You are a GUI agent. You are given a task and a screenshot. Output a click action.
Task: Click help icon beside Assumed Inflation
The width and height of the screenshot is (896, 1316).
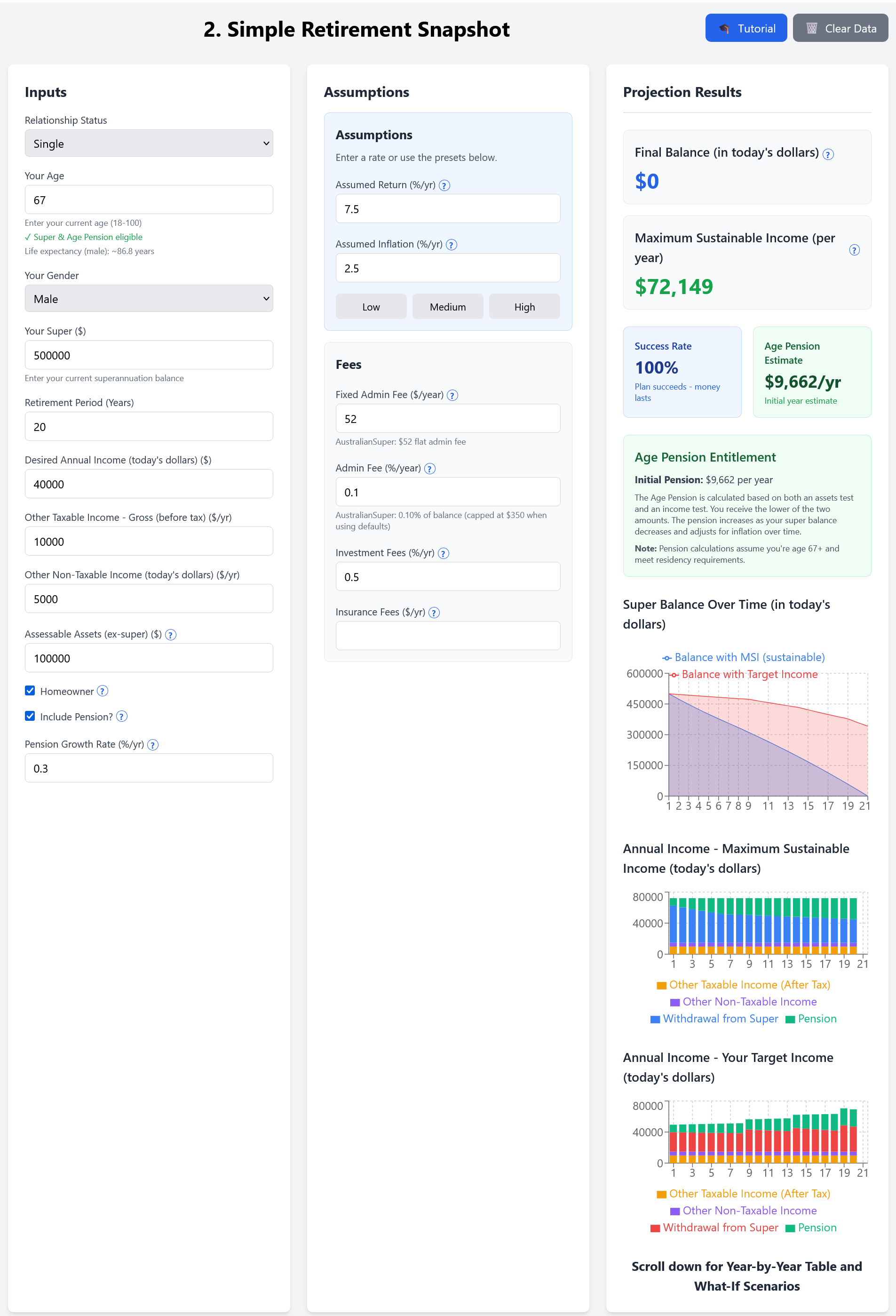coord(451,245)
